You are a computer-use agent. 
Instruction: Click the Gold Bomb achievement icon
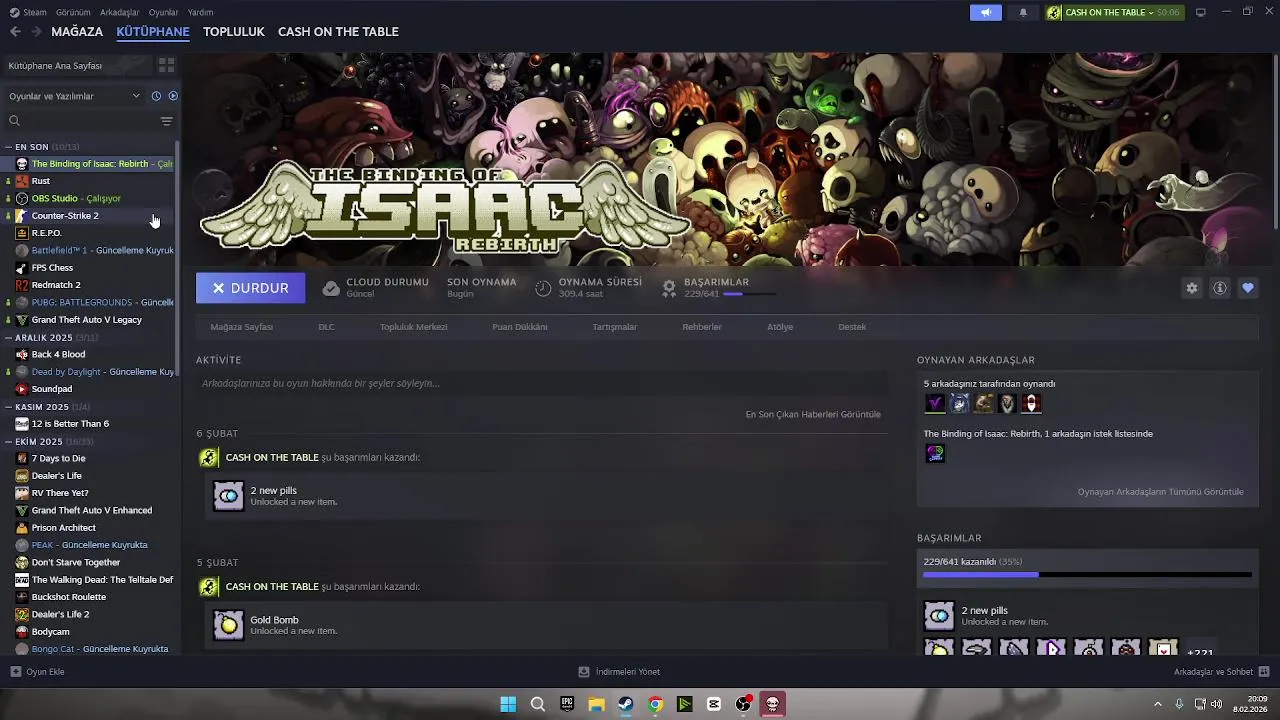228,625
